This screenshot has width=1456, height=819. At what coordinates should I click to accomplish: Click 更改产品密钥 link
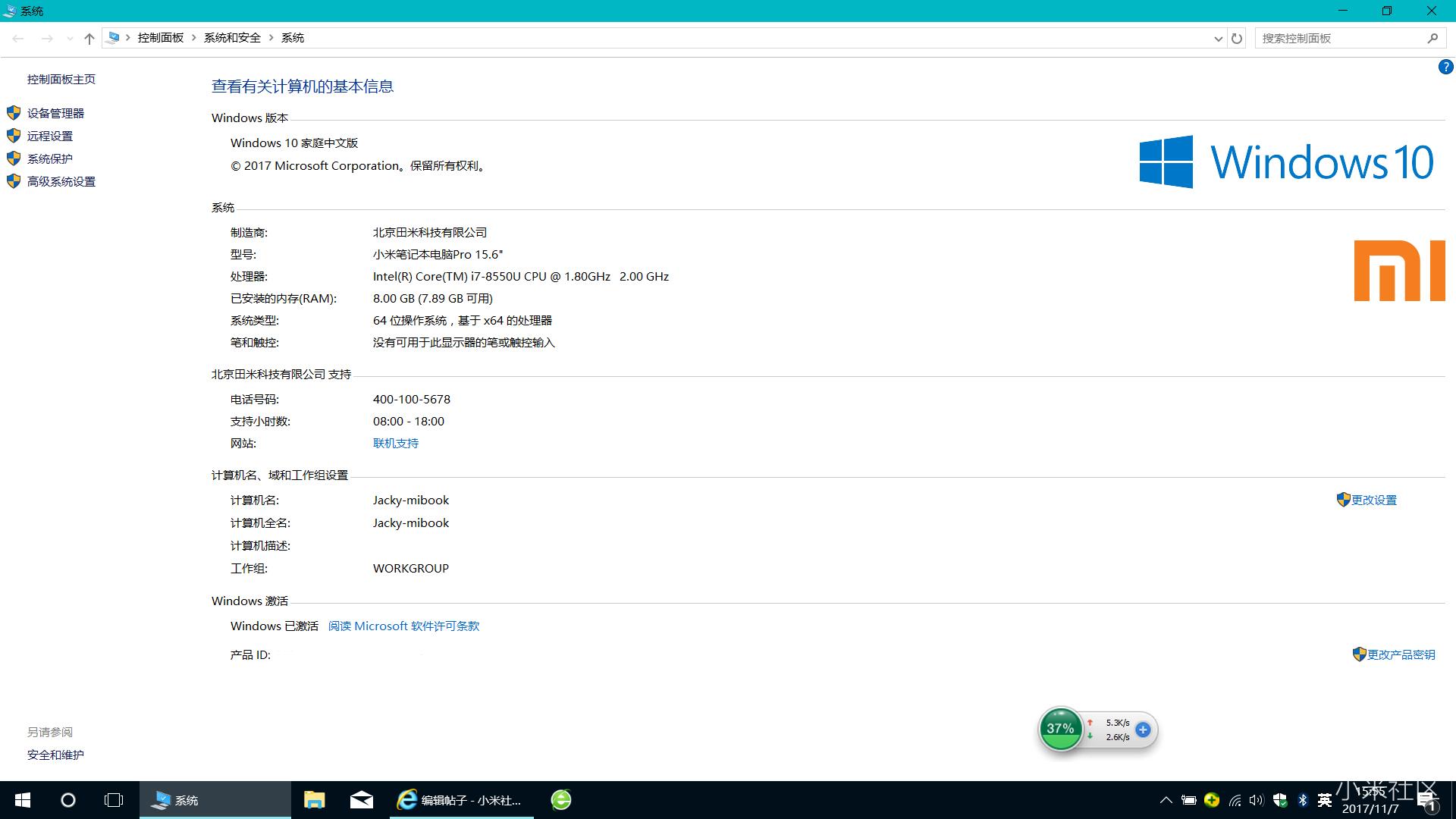(x=1401, y=654)
